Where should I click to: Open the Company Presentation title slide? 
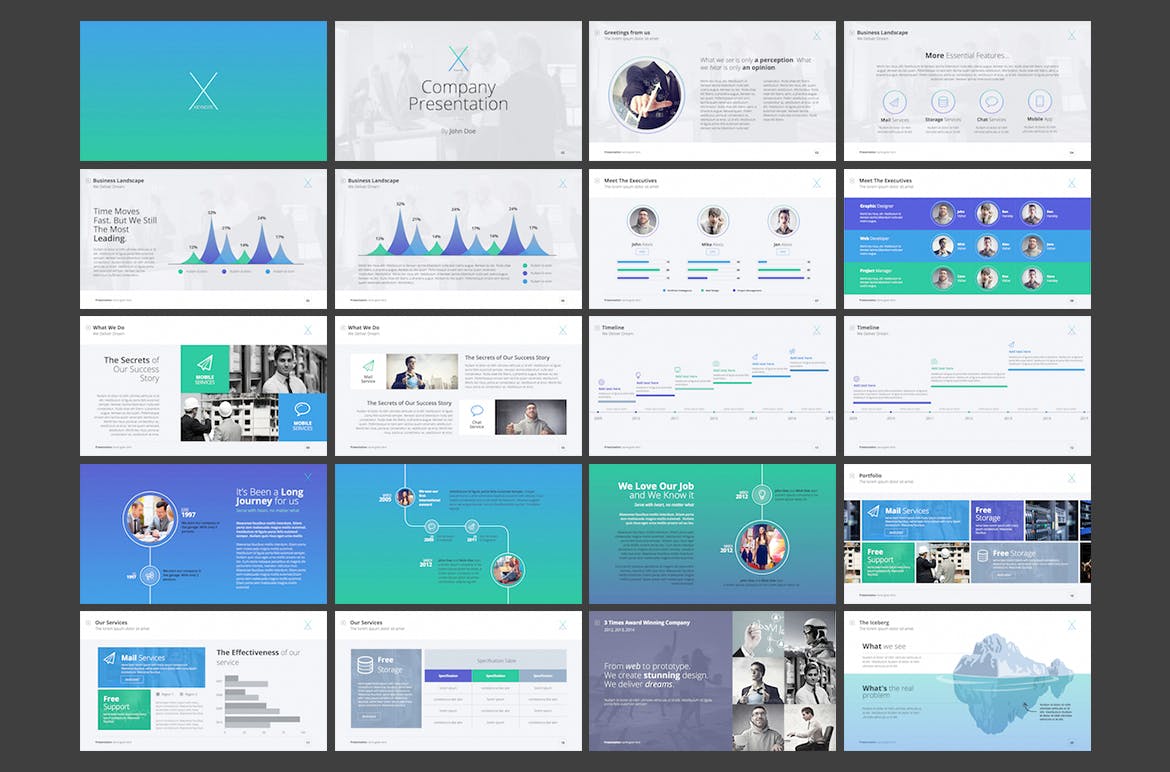tap(458, 91)
